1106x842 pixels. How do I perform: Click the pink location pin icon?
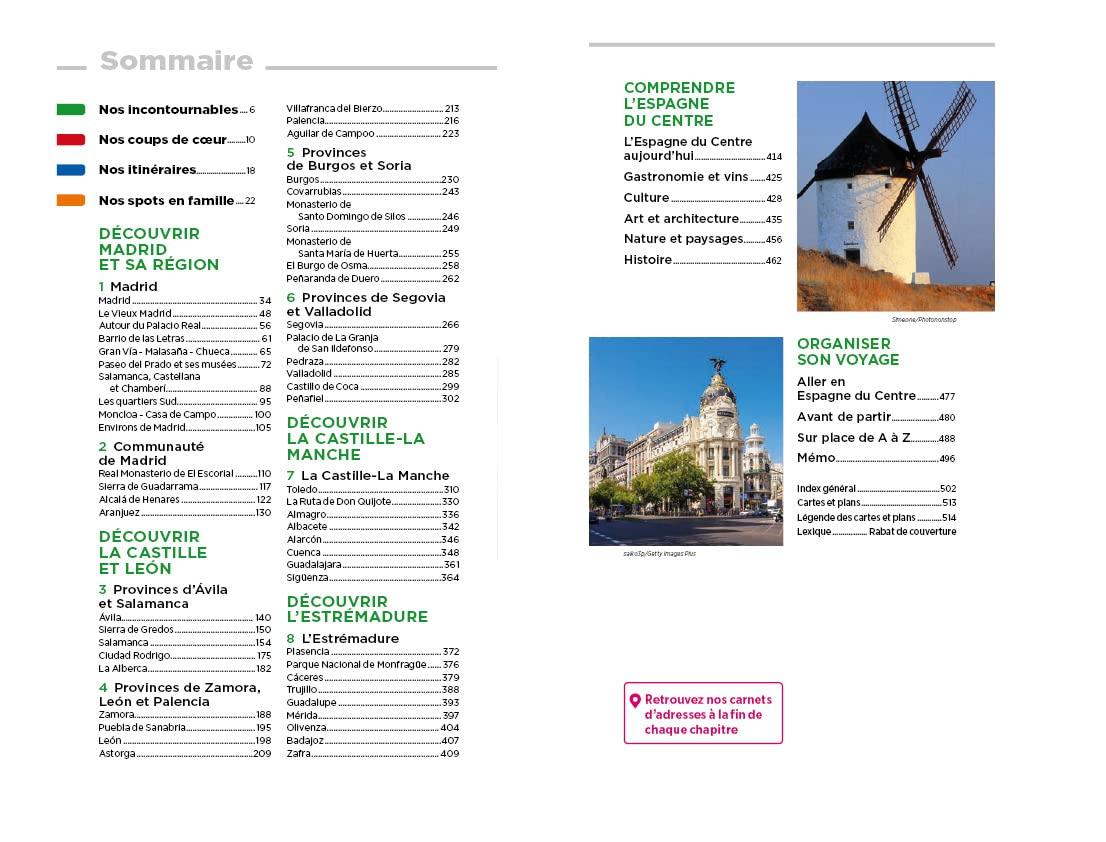click(636, 700)
